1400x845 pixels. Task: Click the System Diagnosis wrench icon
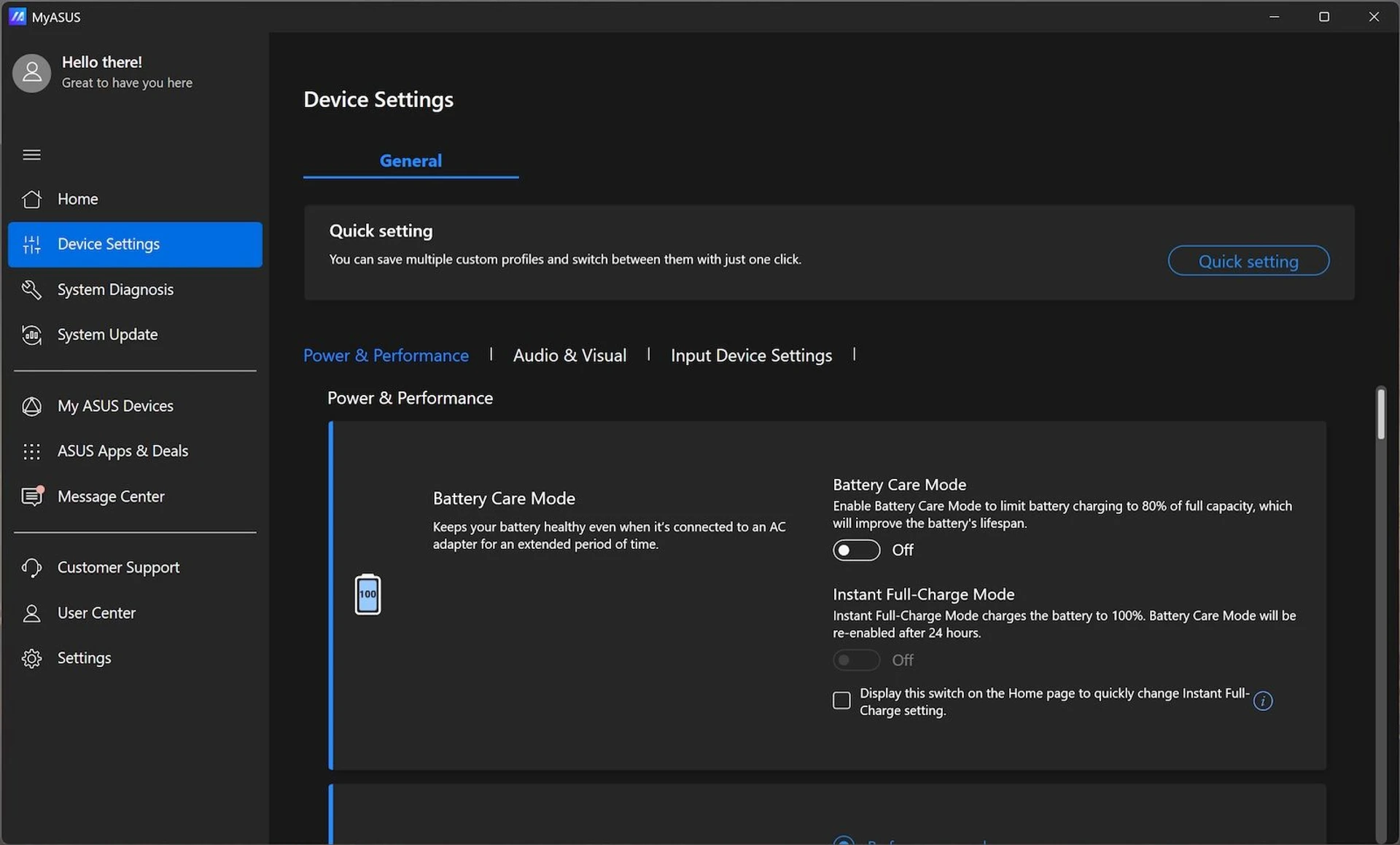pos(31,289)
